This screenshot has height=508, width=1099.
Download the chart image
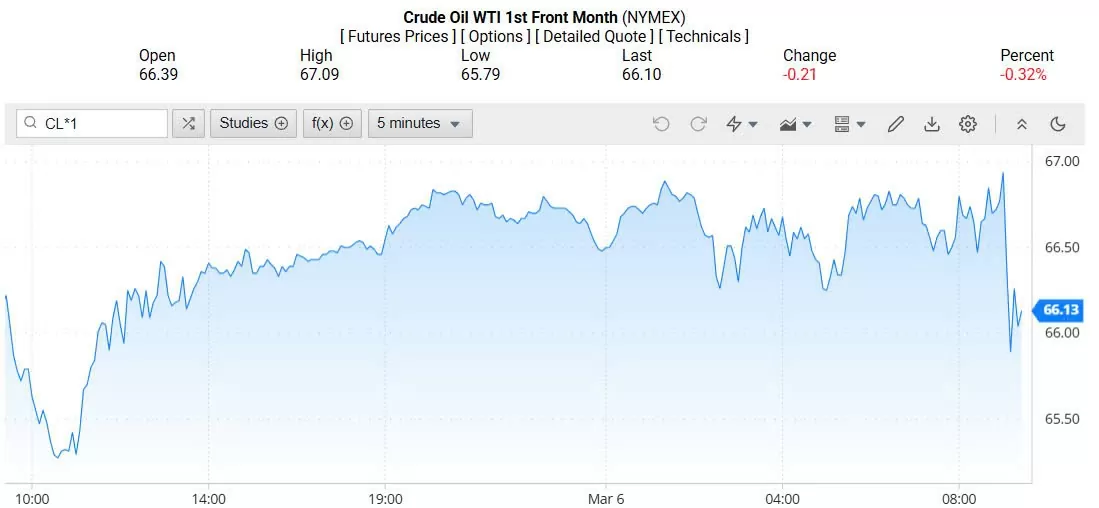pyautogui.click(x=932, y=124)
